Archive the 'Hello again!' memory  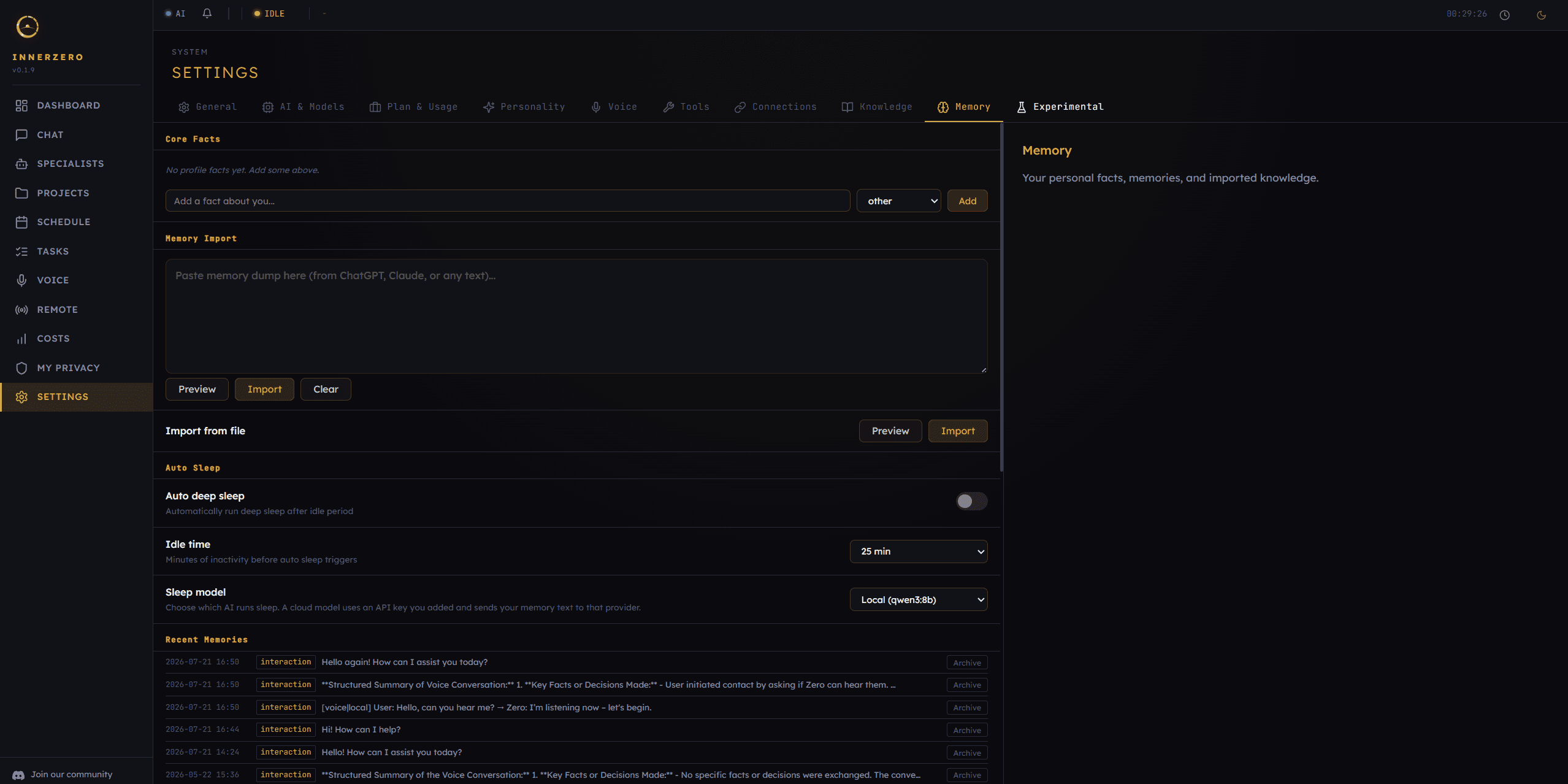[x=967, y=663]
